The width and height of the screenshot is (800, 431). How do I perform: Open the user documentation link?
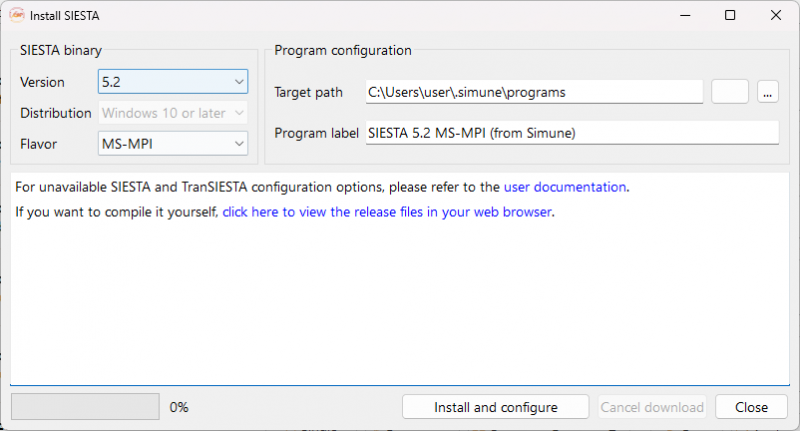point(565,187)
